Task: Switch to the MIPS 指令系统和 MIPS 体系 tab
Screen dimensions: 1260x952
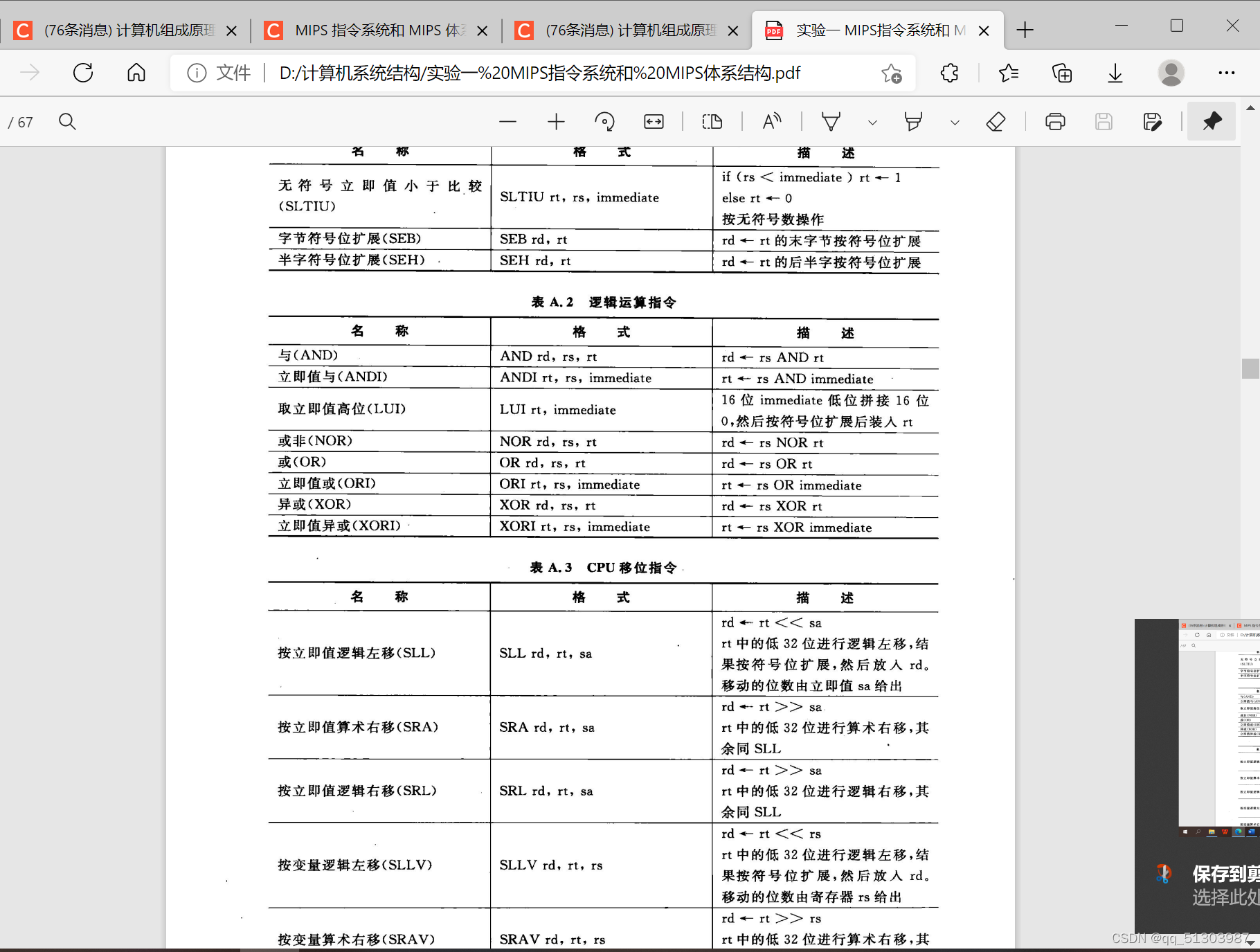Action: pyautogui.click(x=379, y=30)
